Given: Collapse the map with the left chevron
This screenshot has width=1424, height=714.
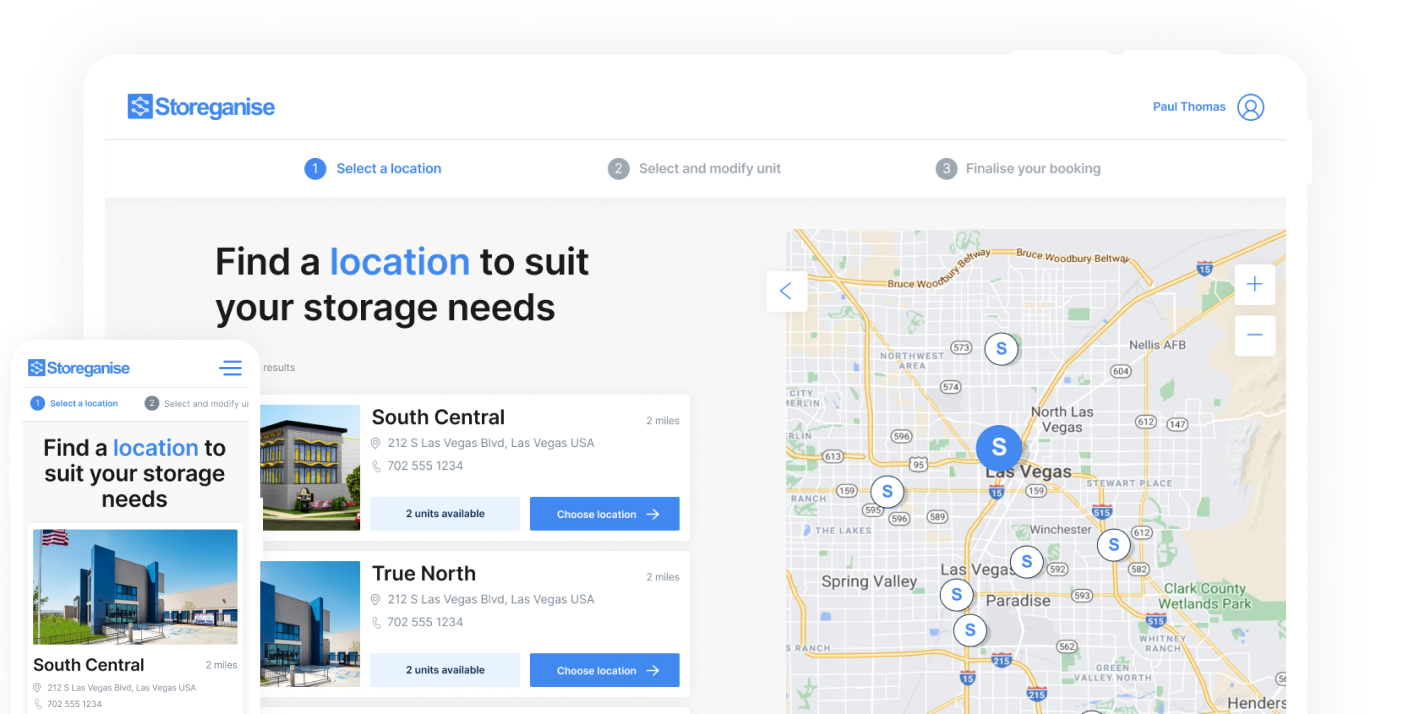Looking at the screenshot, I should 786,291.
